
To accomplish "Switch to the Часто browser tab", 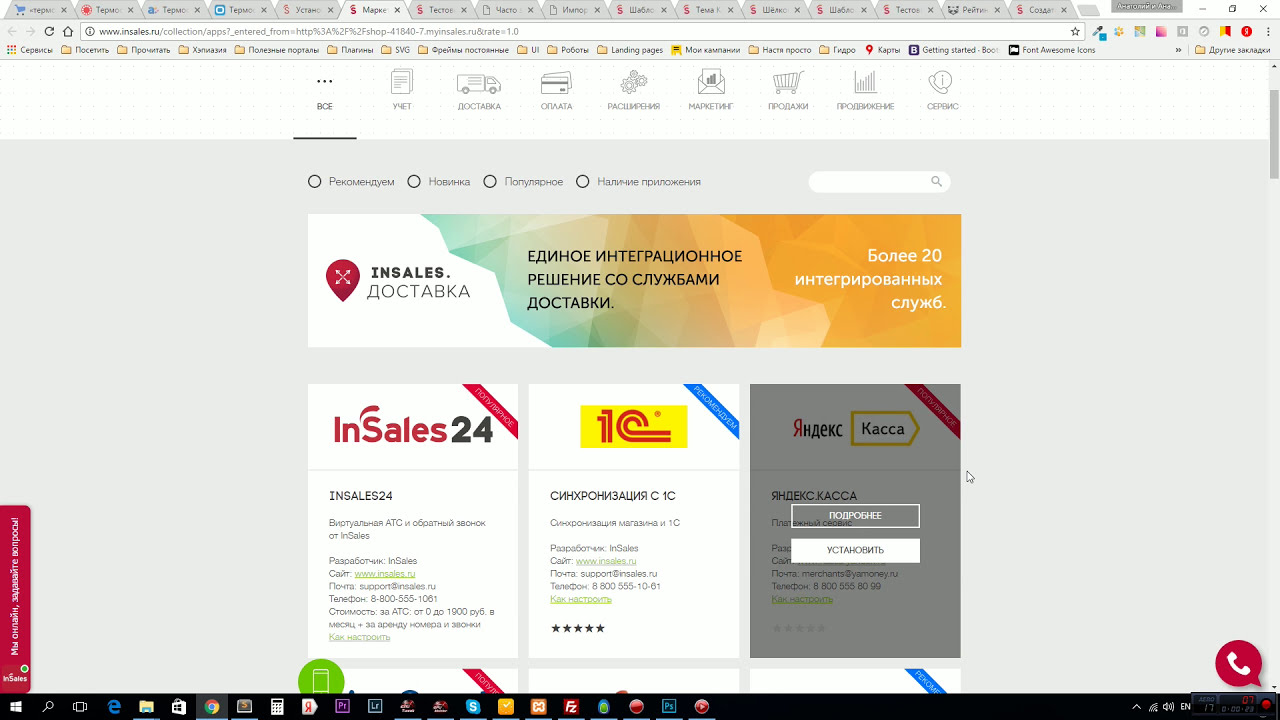I will 507,10.
